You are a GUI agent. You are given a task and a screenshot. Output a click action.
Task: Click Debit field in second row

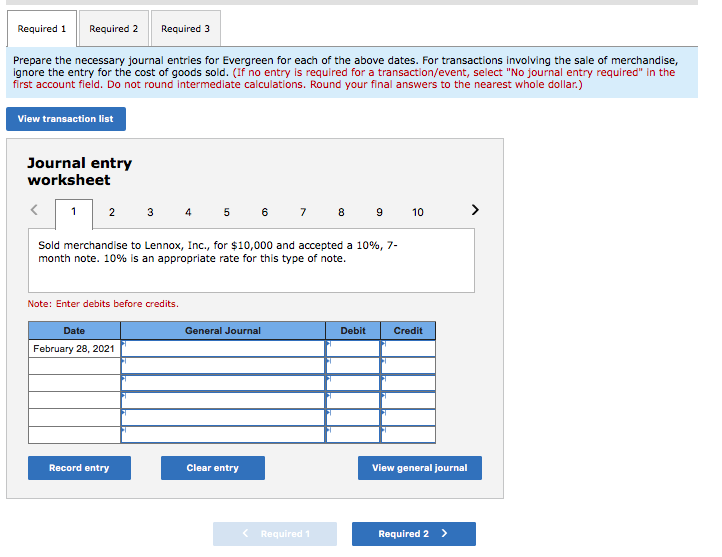tap(353, 366)
